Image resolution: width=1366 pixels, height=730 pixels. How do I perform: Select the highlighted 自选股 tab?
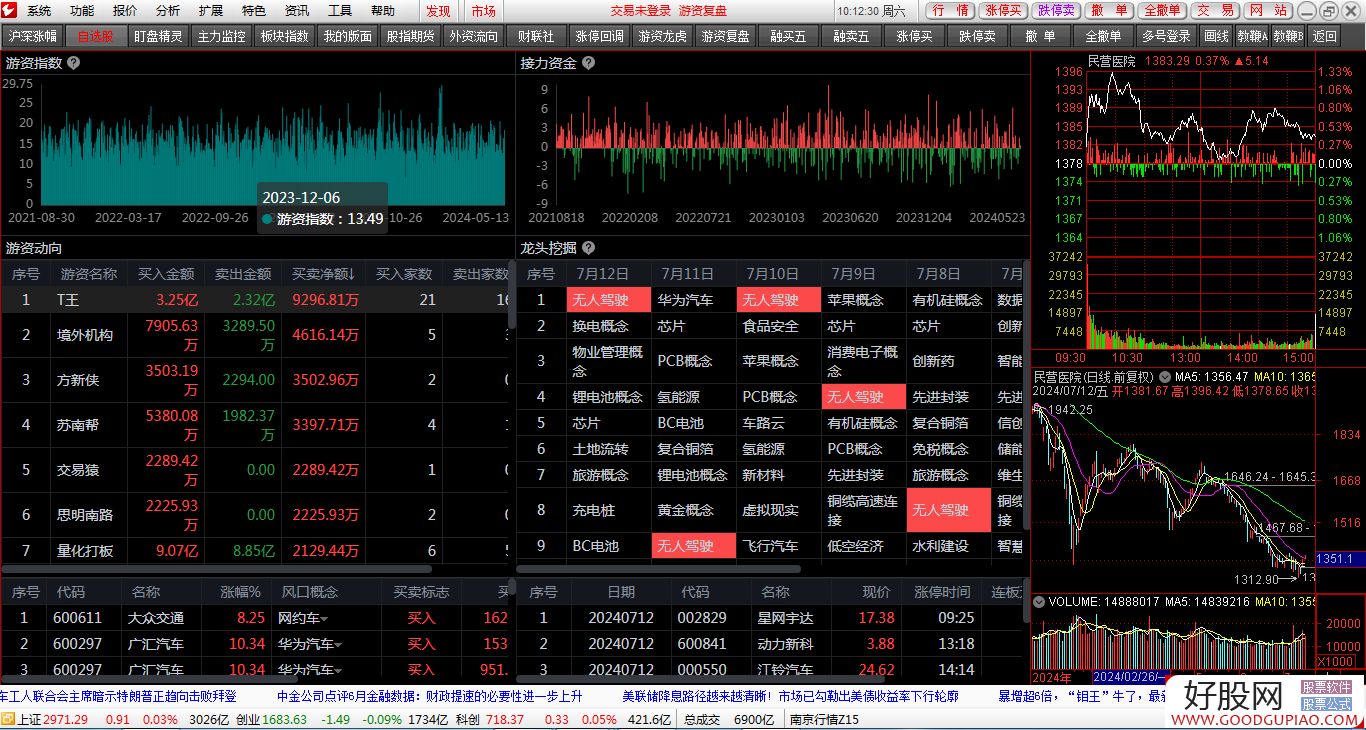click(x=96, y=36)
